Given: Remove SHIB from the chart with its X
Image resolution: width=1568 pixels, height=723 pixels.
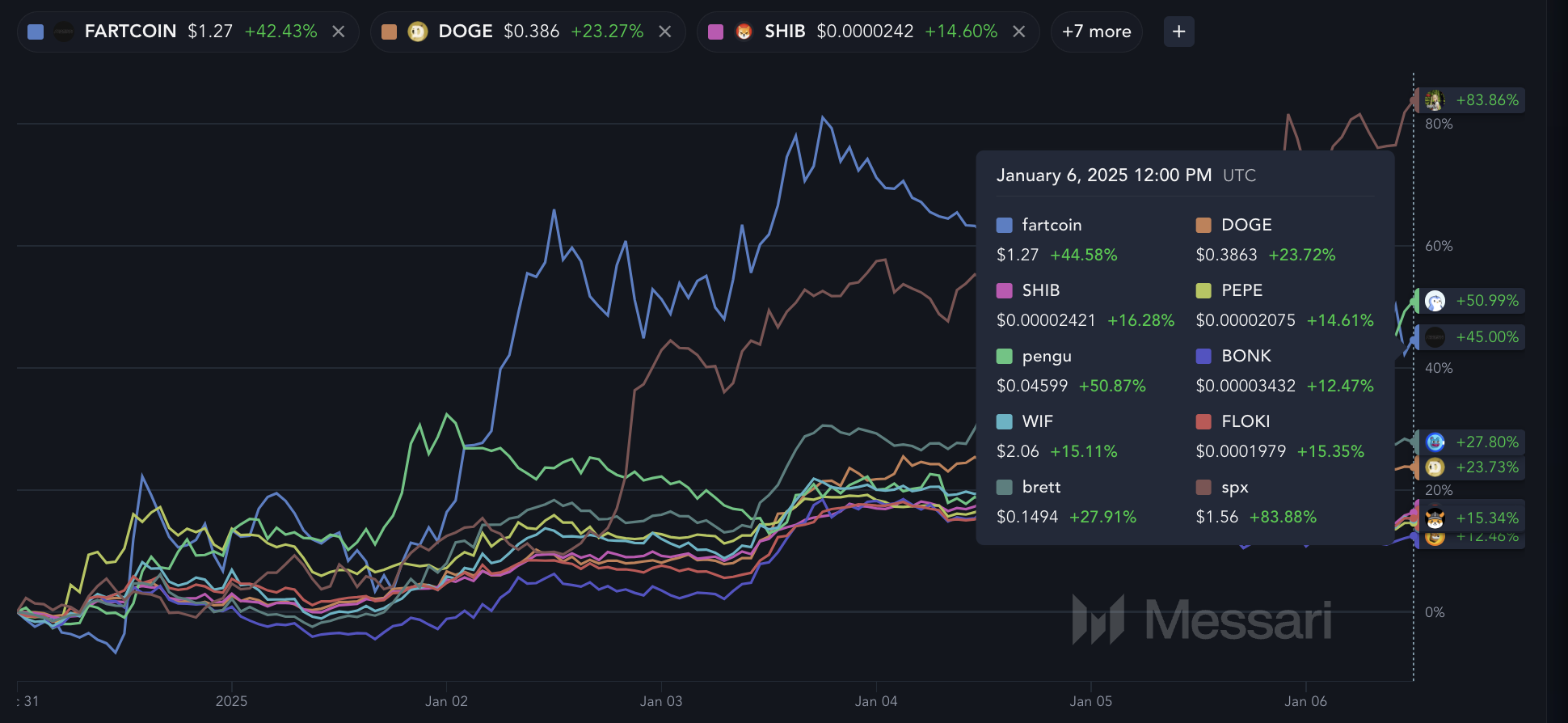Looking at the screenshot, I should coord(1019,32).
